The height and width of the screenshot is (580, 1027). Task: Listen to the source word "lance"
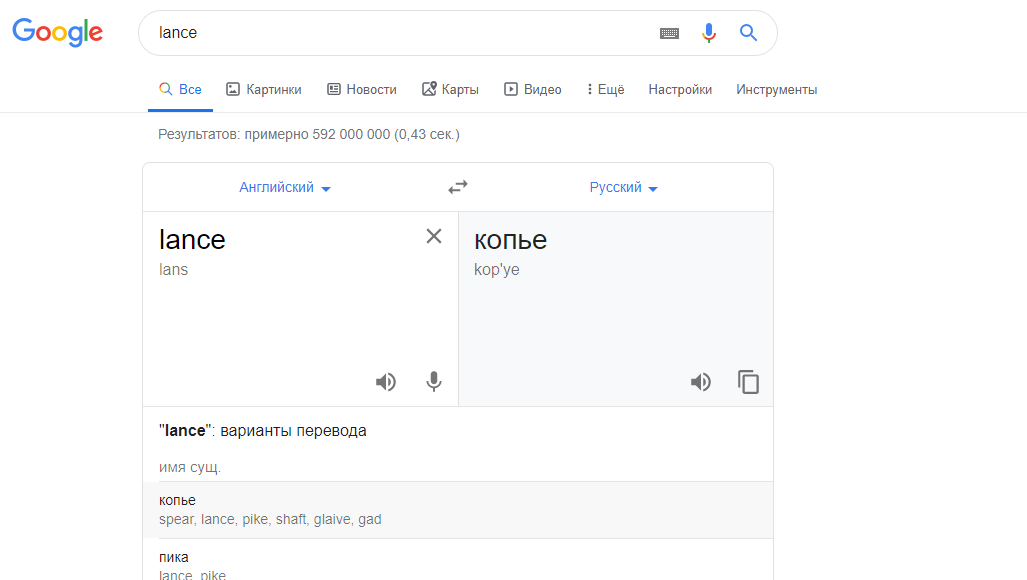386,382
